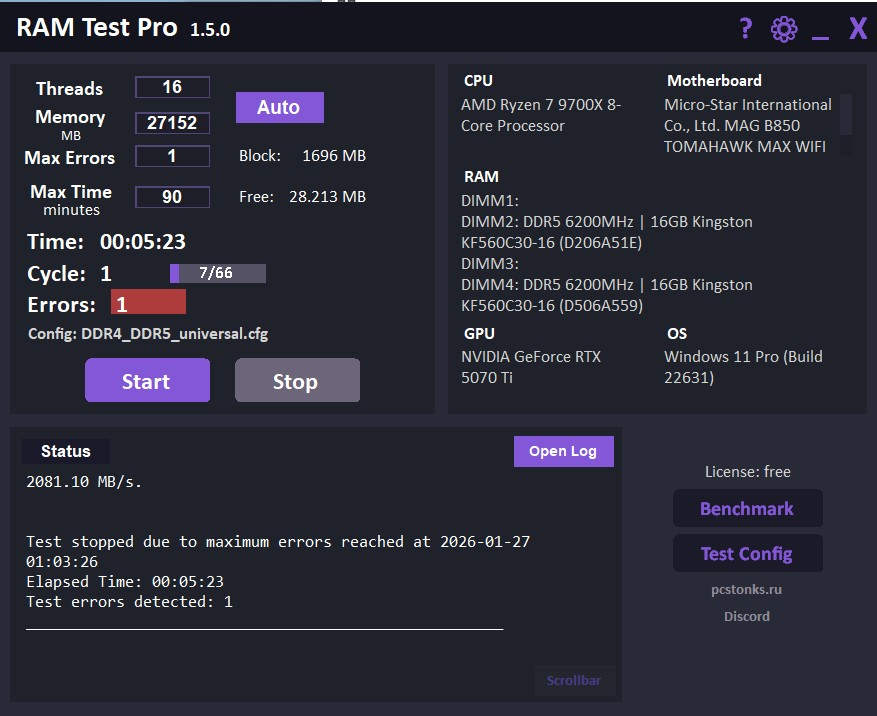Click the Time: 00:05:23 readout

(106, 242)
